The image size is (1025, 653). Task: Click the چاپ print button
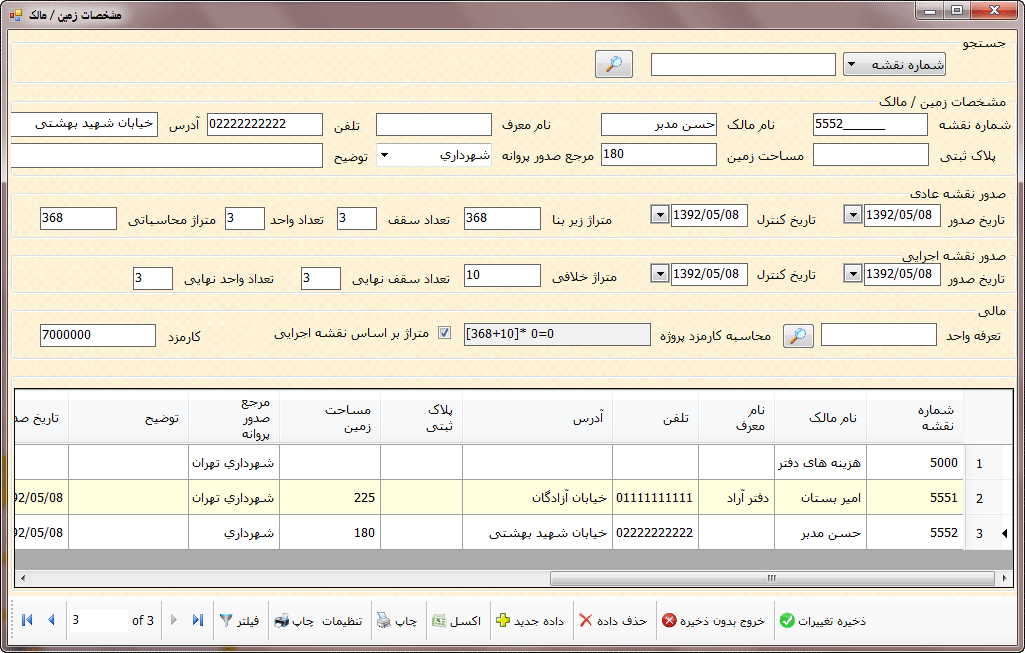396,621
